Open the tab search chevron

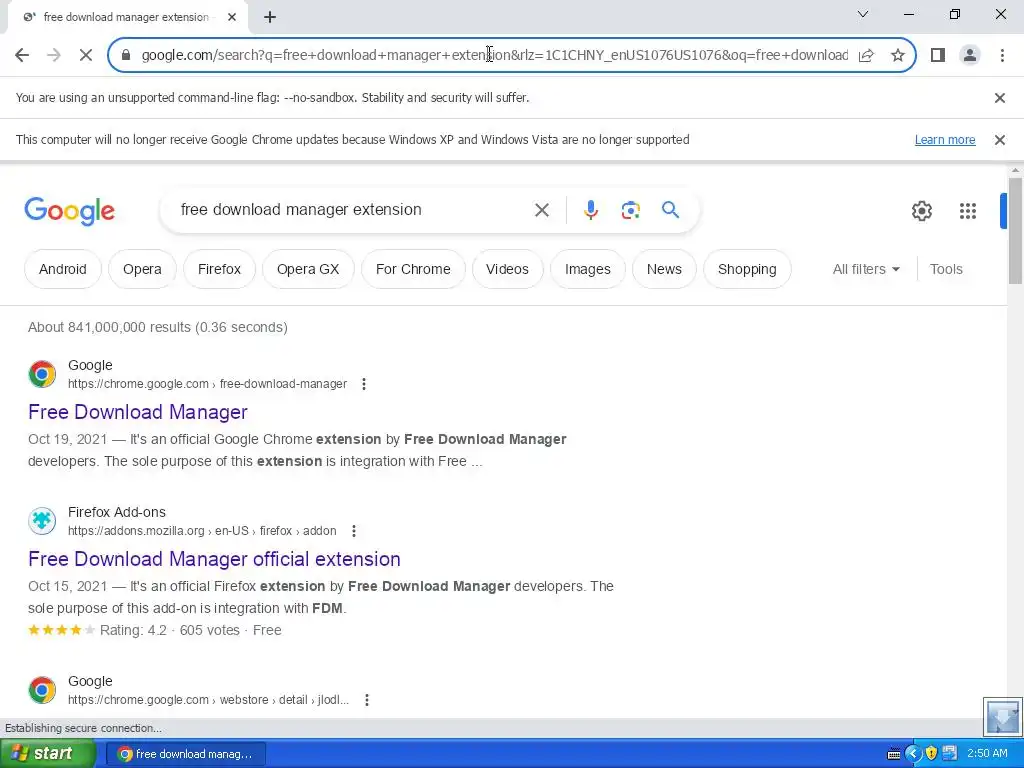pos(863,14)
